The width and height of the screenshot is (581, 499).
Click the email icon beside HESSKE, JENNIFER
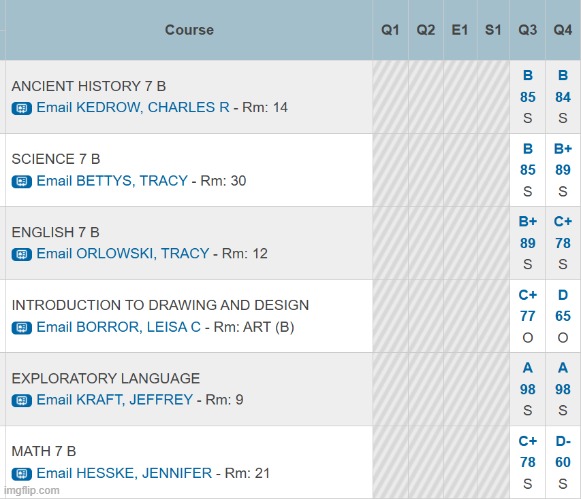point(21,474)
